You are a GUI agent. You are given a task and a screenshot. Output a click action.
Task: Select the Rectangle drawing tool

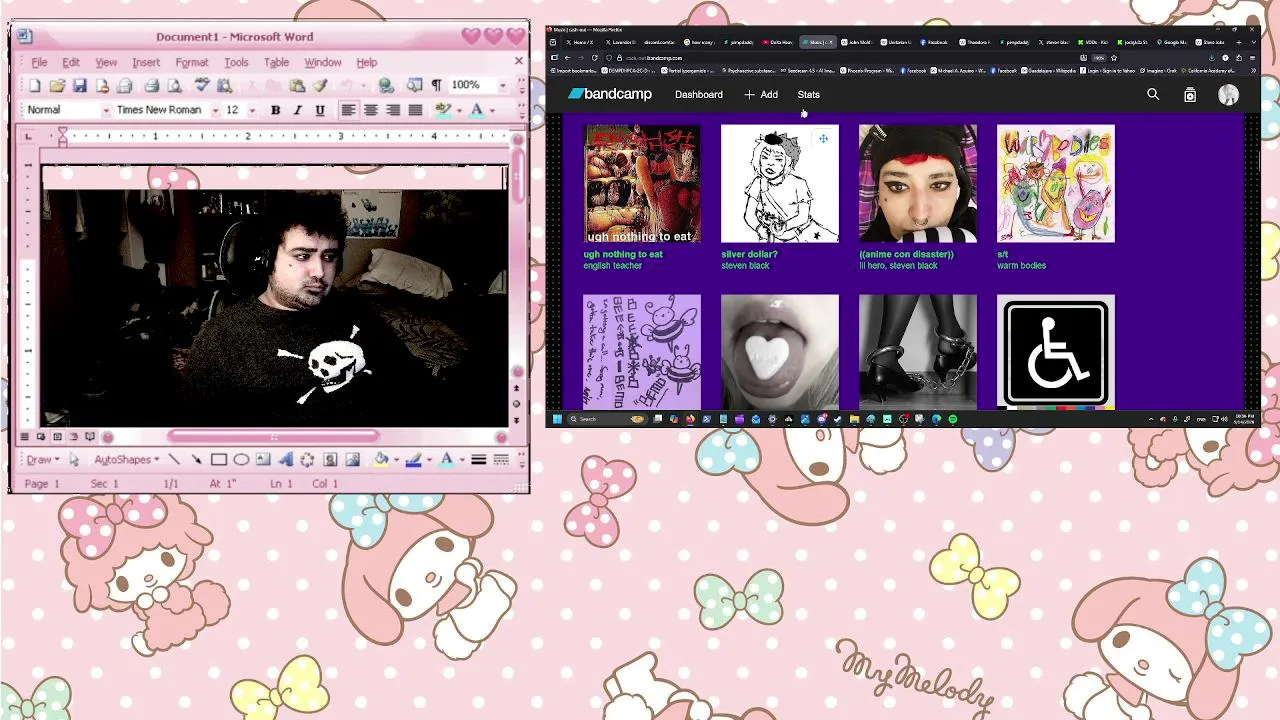point(218,460)
